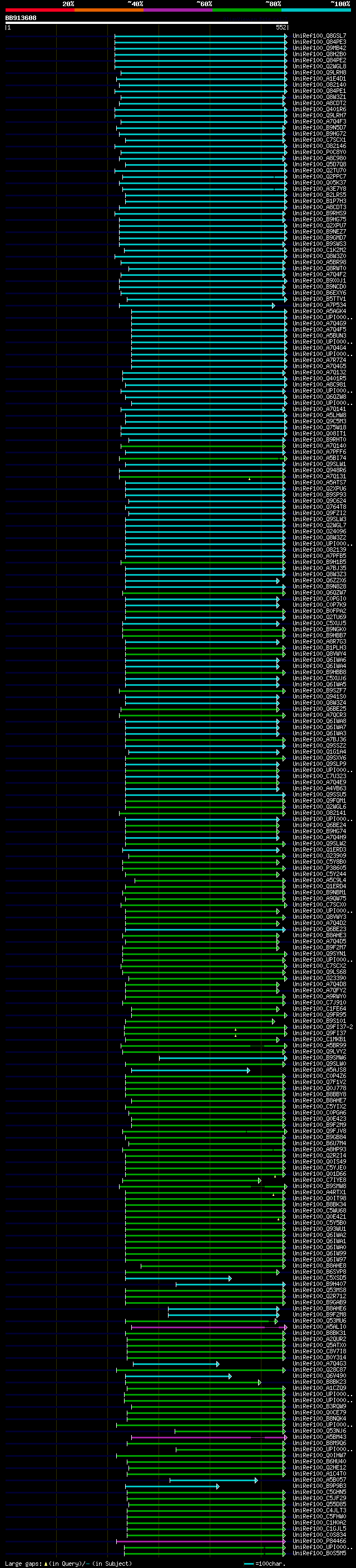Viewport: 356px width, 1568px height.
Task: Open hit UniRef100_Q8H2B0
Action: tap(319, 54)
